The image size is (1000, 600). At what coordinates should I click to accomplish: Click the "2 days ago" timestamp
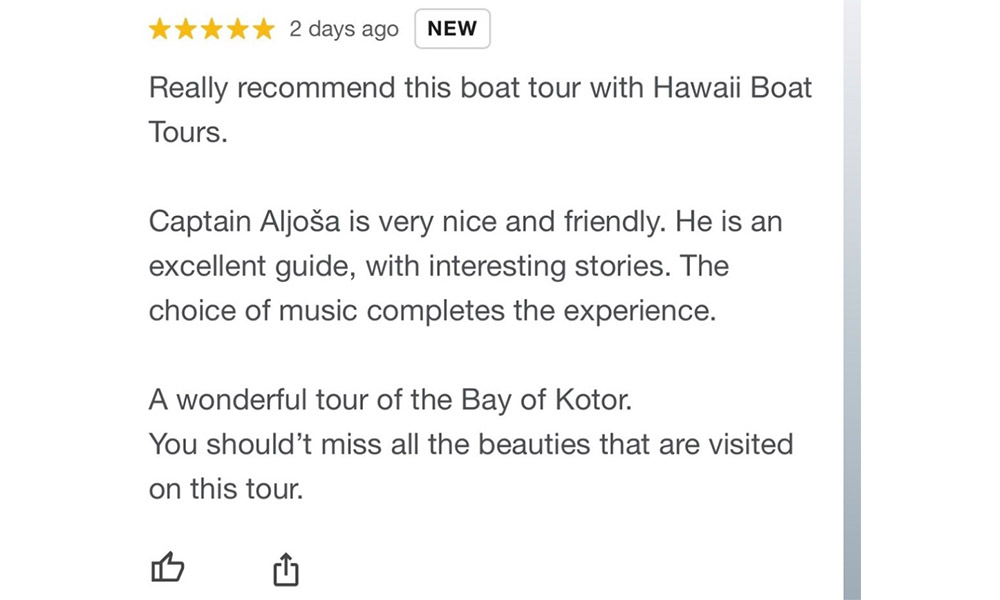[344, 29]
